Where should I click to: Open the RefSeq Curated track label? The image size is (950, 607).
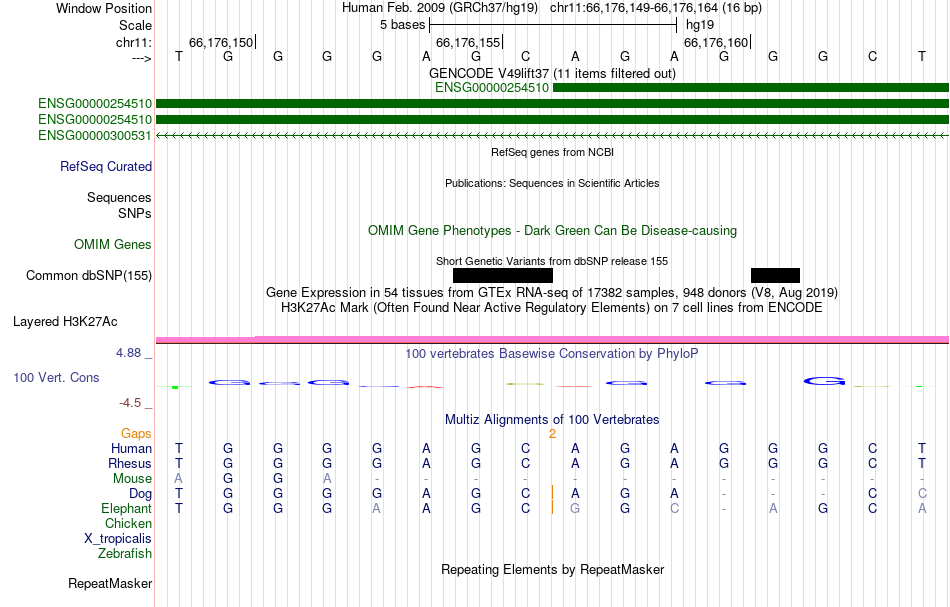click(x=105, y=167)
